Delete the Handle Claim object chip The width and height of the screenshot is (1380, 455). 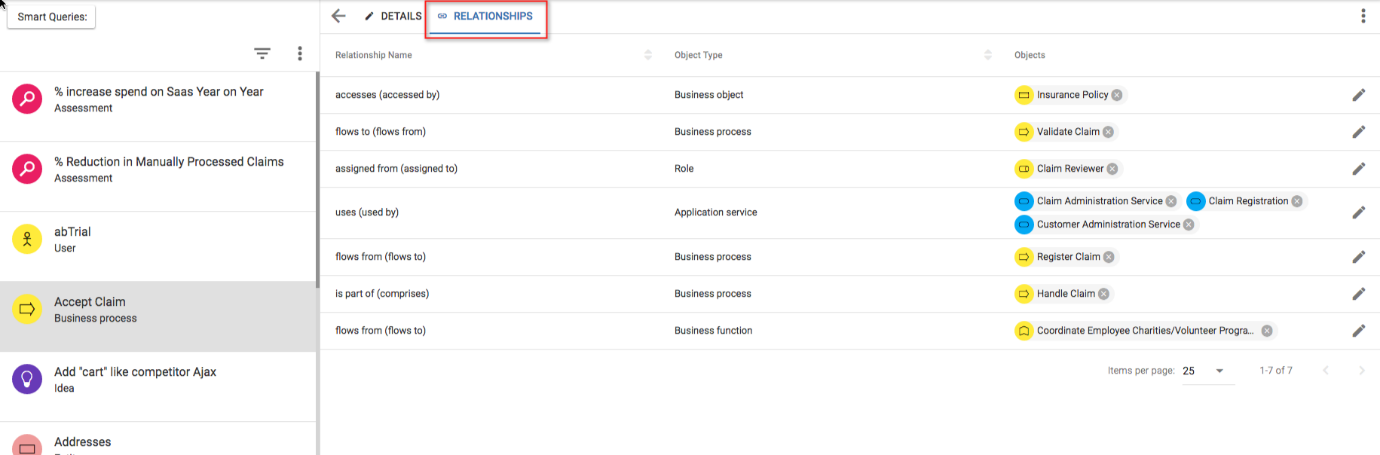tap(1104, 294)
